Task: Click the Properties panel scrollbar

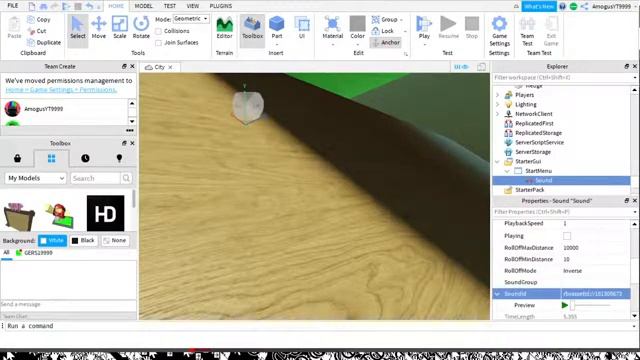Action: pos(635,269)
